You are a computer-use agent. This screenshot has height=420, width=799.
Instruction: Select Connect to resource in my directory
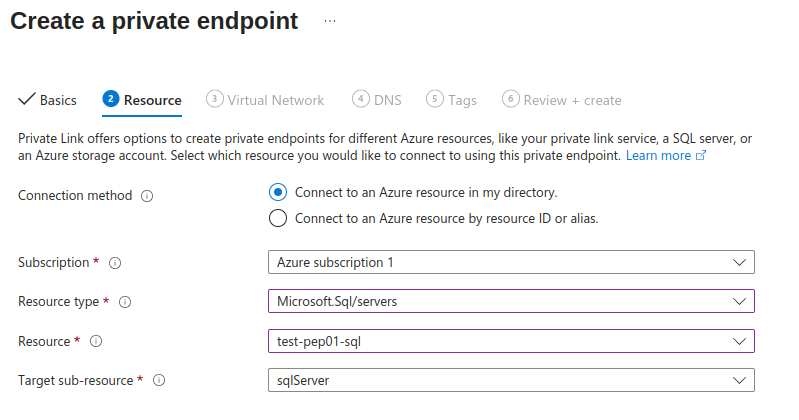tap(278, 192)
